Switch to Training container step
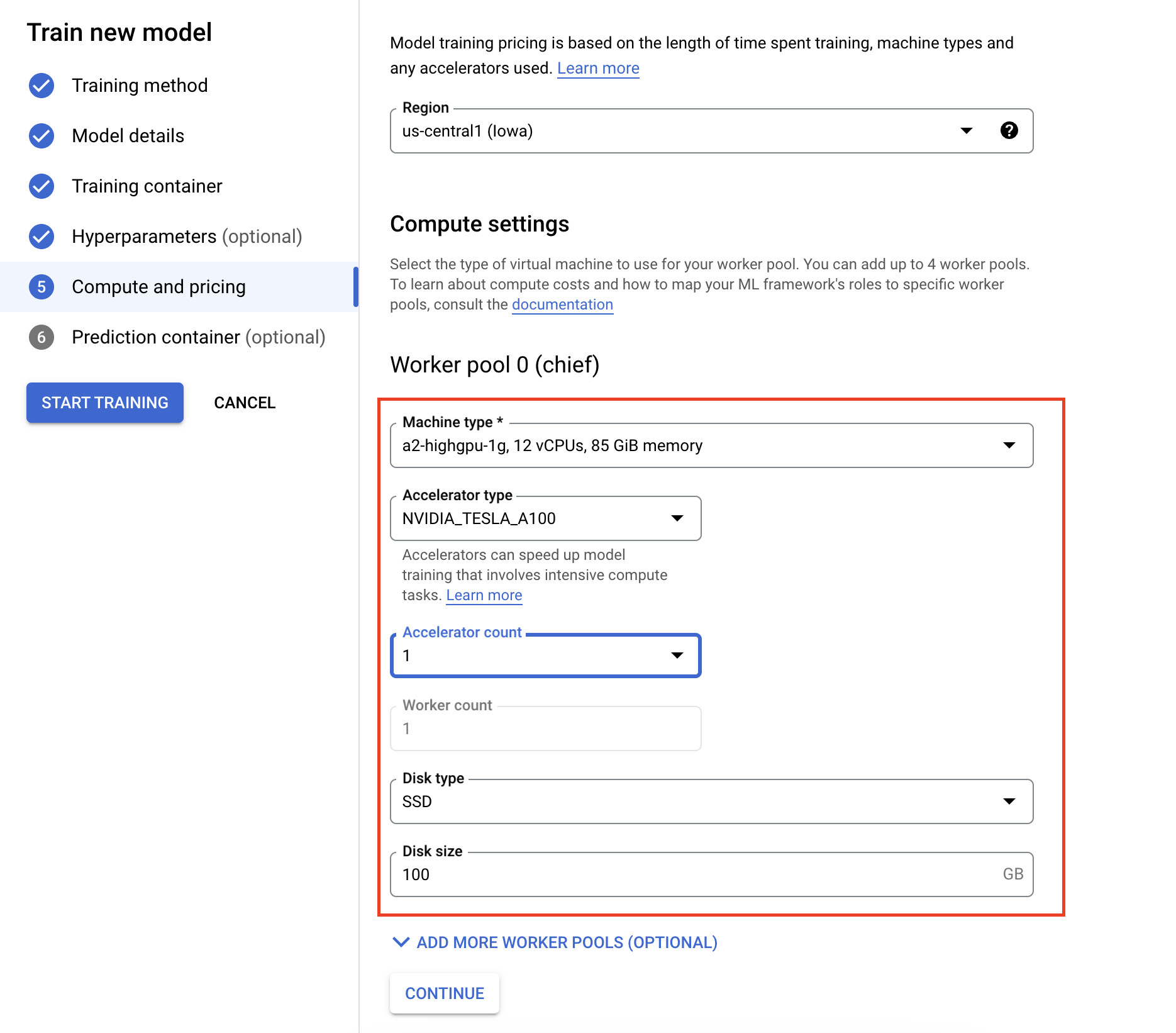 tap(147, 186)
